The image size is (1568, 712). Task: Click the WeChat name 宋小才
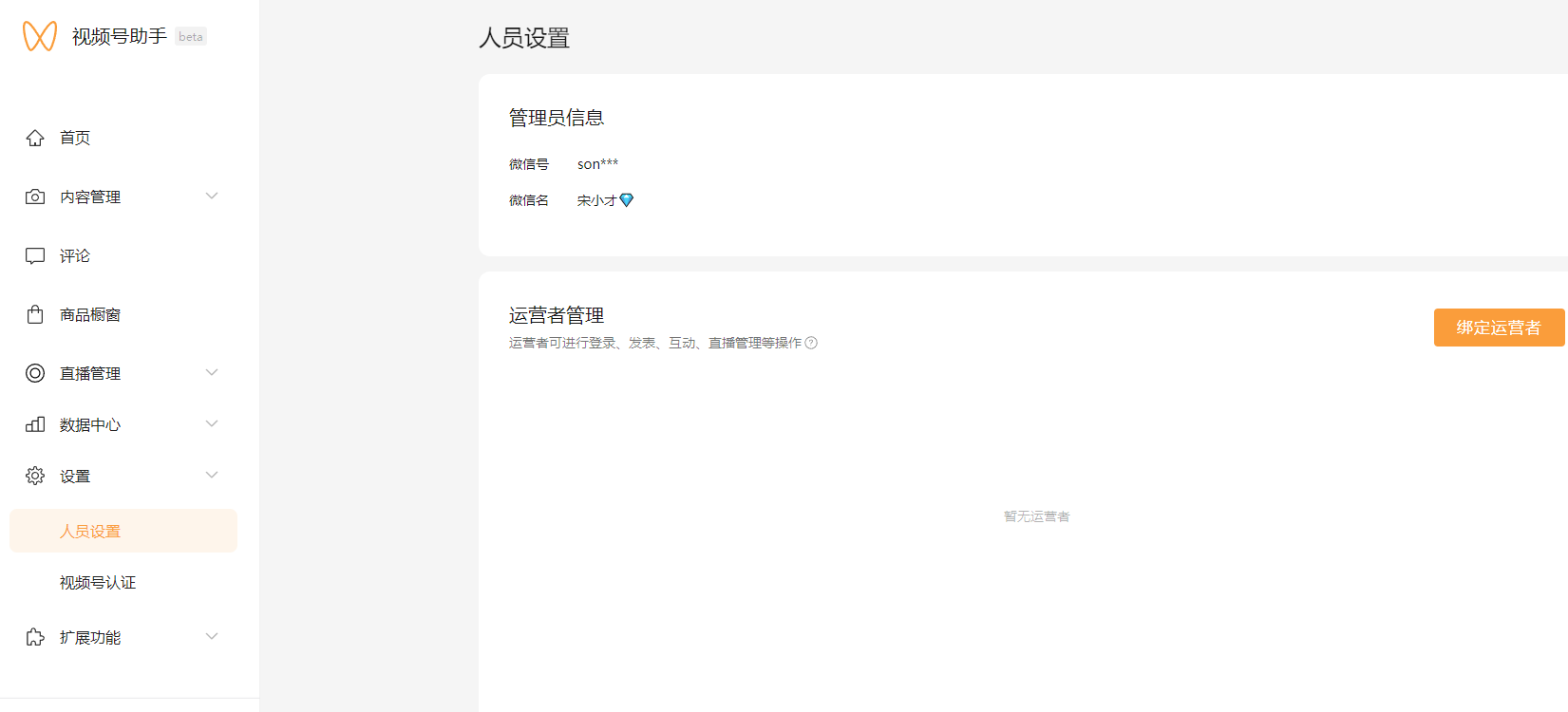597,200
